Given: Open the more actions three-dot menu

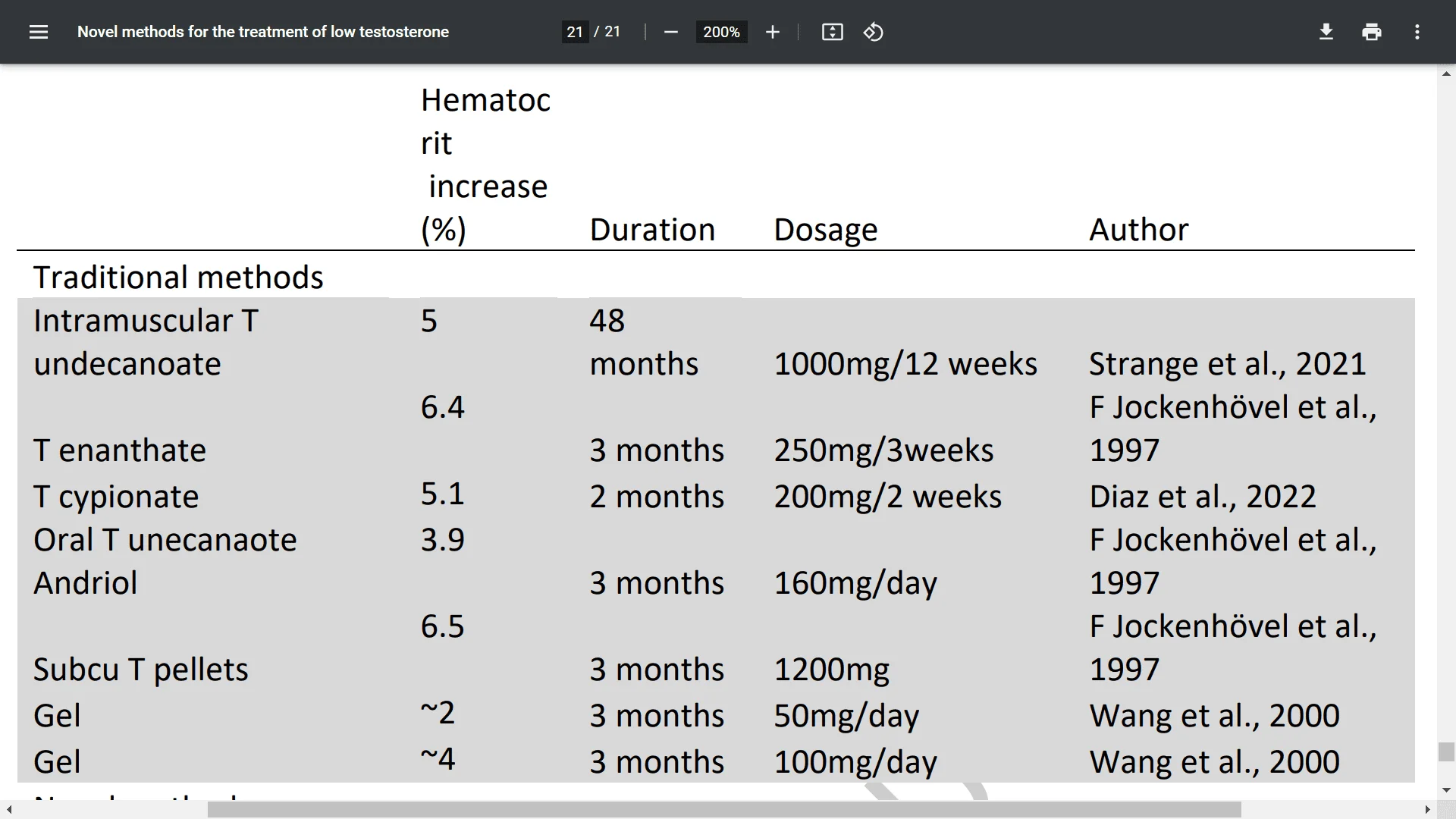Looking at the screenshot, I should (x=1417, y=32).
